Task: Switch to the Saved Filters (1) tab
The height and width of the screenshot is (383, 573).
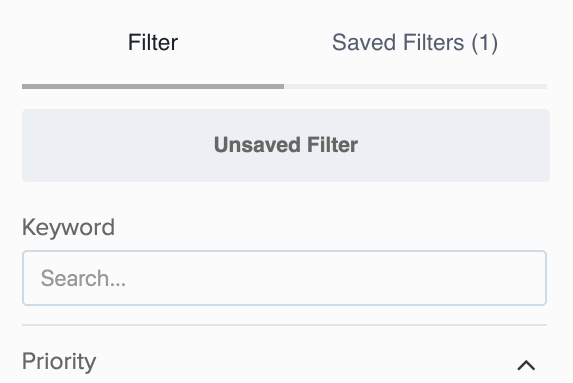Action: (x=415, y=42)
